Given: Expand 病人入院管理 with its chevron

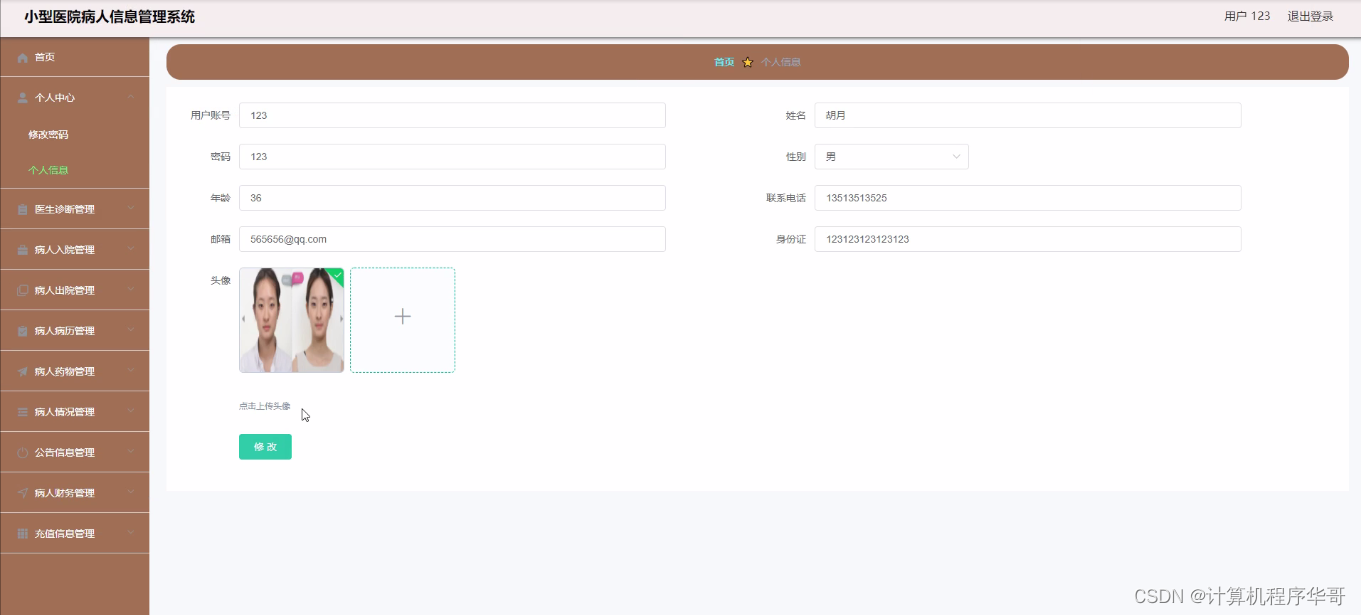Looking at the screenshot, I should pos(131,249).
